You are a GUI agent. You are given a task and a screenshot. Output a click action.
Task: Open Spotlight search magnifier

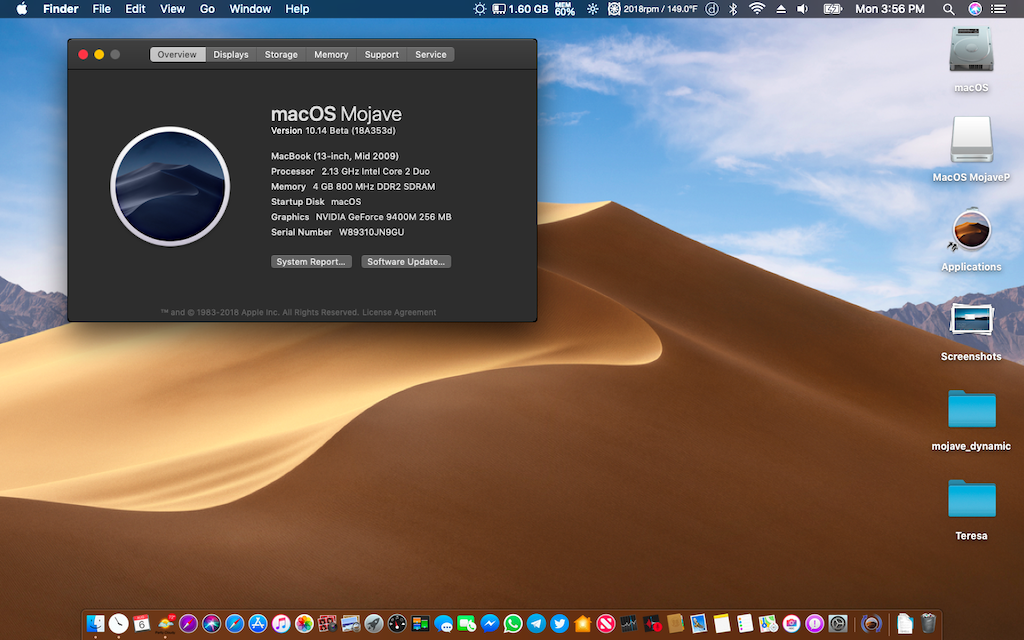point(949,8)
